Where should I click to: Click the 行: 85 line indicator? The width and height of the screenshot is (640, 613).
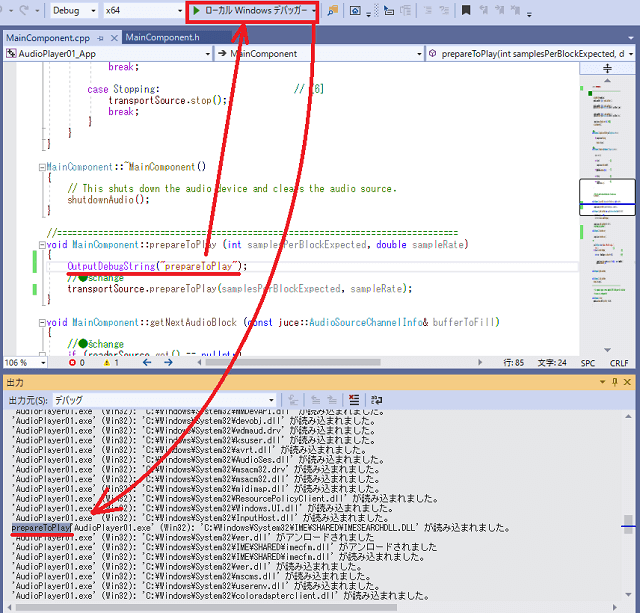click(x=513, y=363)
